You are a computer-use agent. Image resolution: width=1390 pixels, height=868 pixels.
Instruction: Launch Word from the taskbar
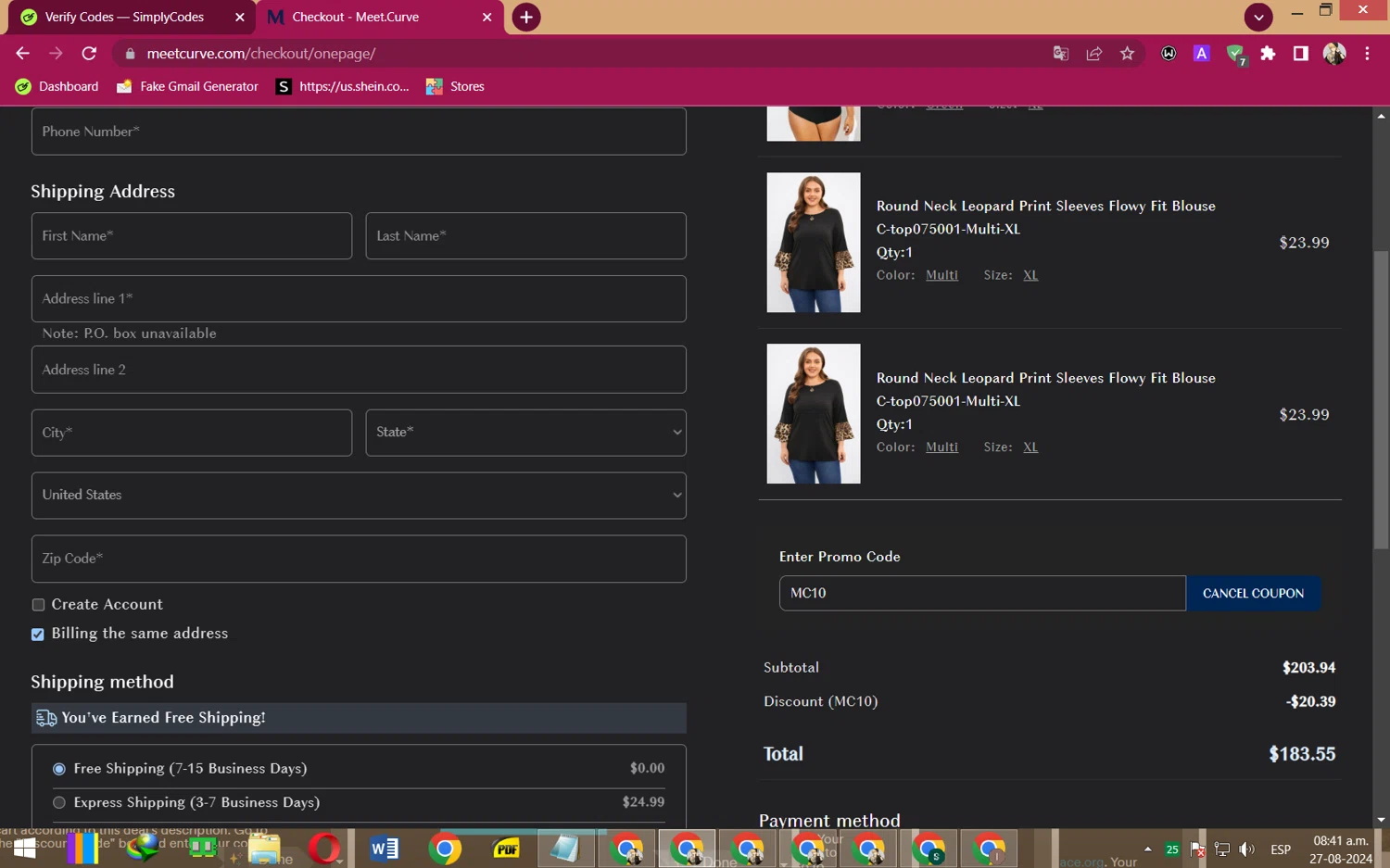(x=384, y=848)
